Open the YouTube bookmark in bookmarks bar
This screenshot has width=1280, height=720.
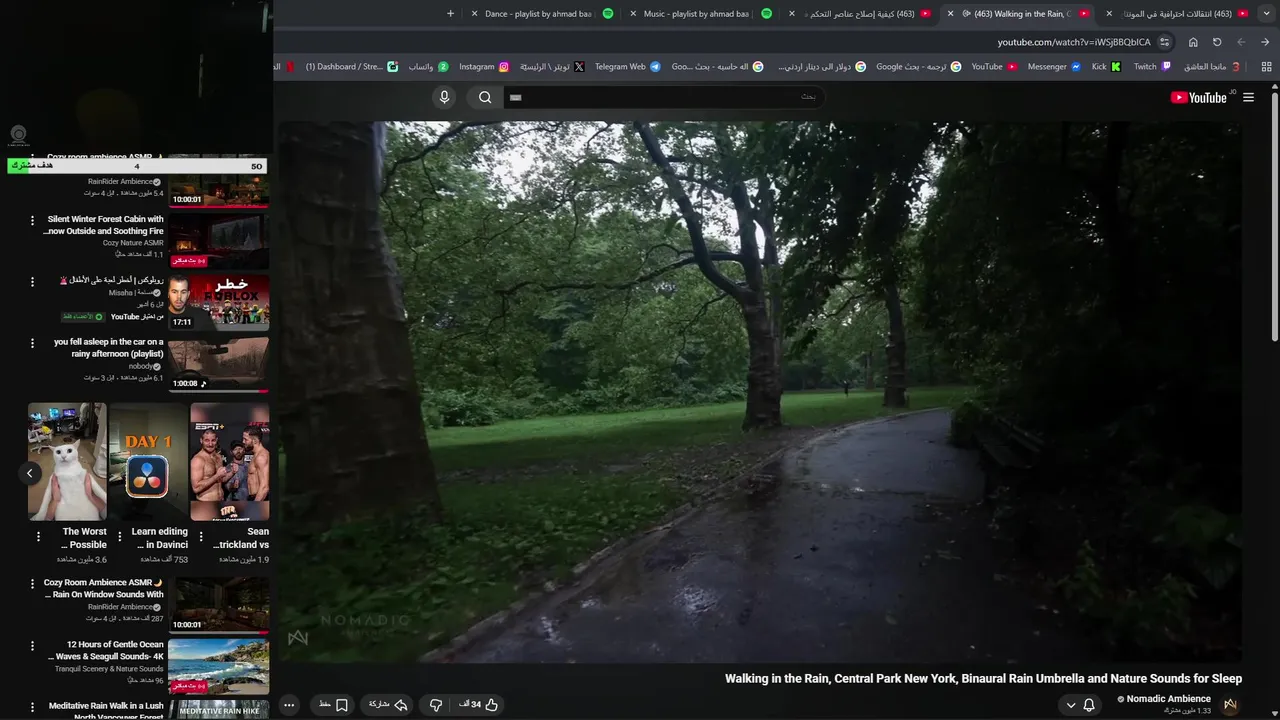(994, 67)
